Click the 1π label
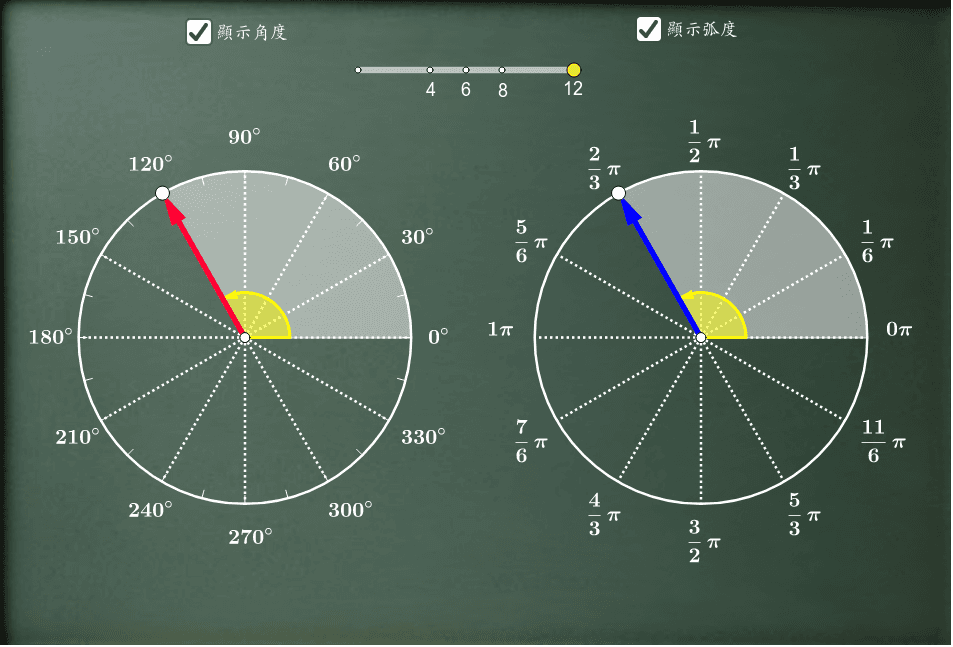 [x=500, y=329]
